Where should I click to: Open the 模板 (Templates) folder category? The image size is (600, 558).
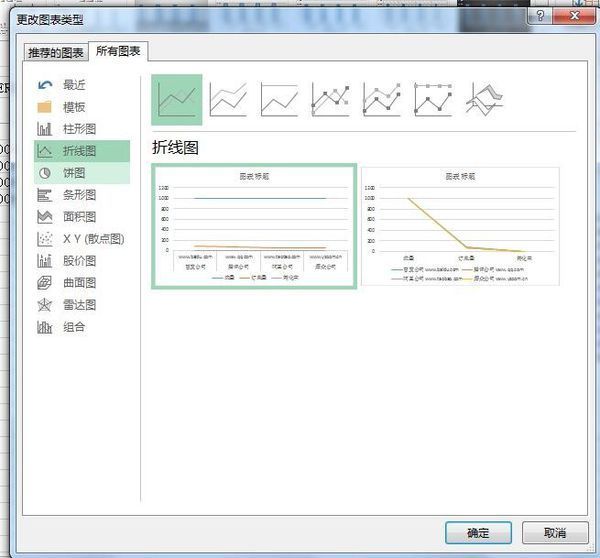[82, 107]
